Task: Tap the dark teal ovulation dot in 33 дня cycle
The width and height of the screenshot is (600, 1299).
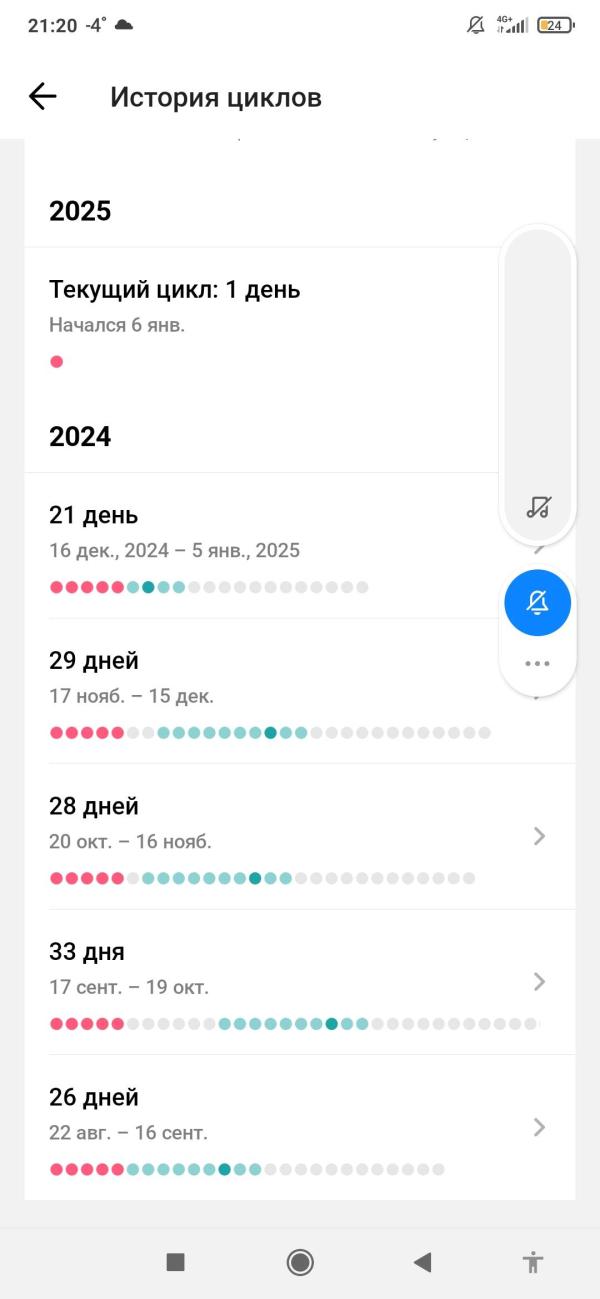Action: click(331, 1024)
